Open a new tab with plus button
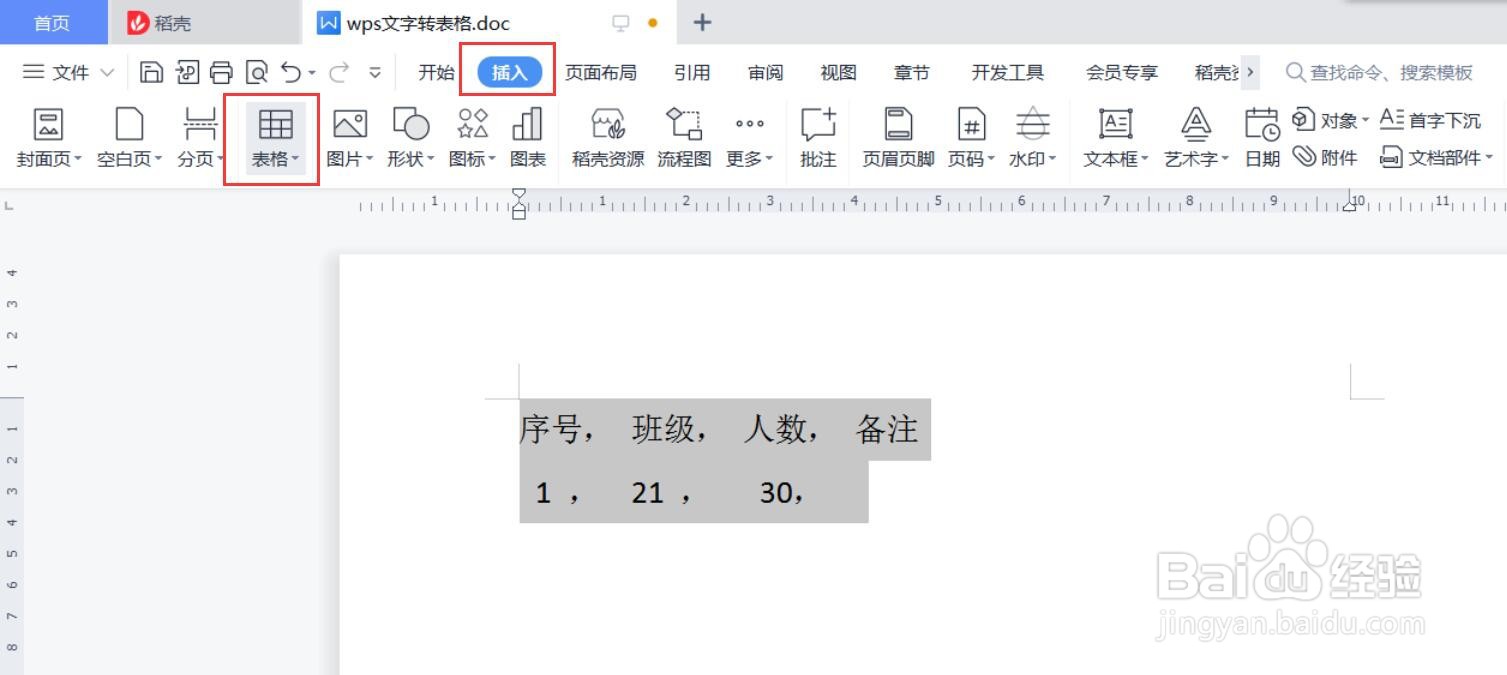 (x=702, y=22)
